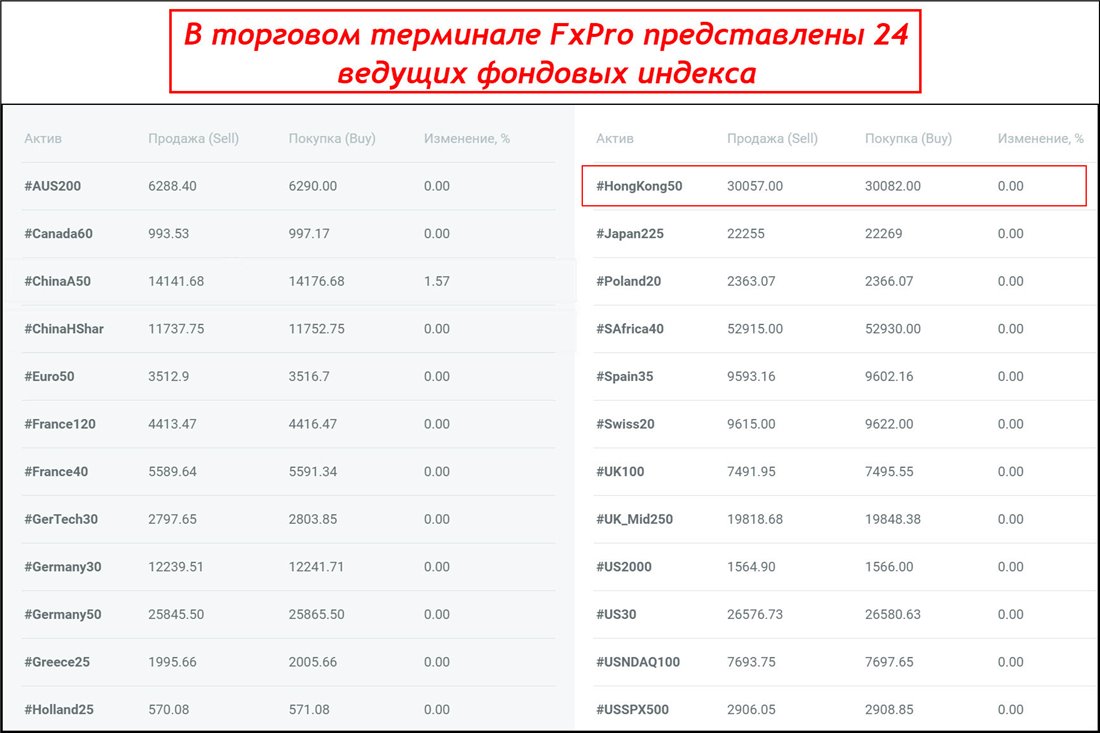1100x733 pixels.
Task: Open the #Euro50 index
Action: (49, 377)
